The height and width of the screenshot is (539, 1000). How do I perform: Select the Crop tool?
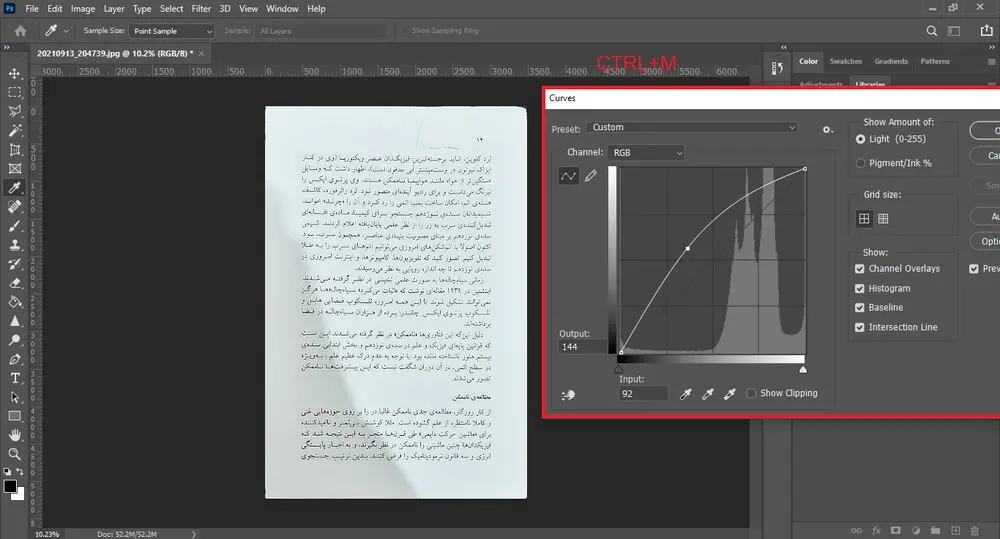(15, 150)
